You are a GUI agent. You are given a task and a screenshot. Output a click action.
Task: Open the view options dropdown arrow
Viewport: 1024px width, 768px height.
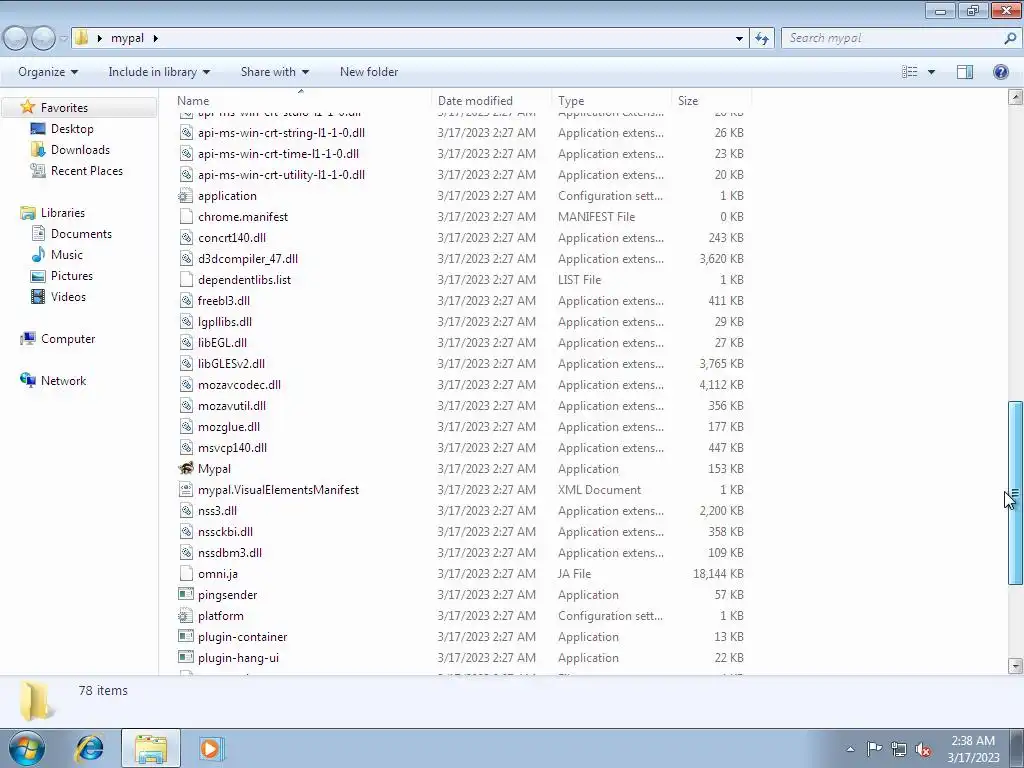pyautogui.click(x=931, y=72)
